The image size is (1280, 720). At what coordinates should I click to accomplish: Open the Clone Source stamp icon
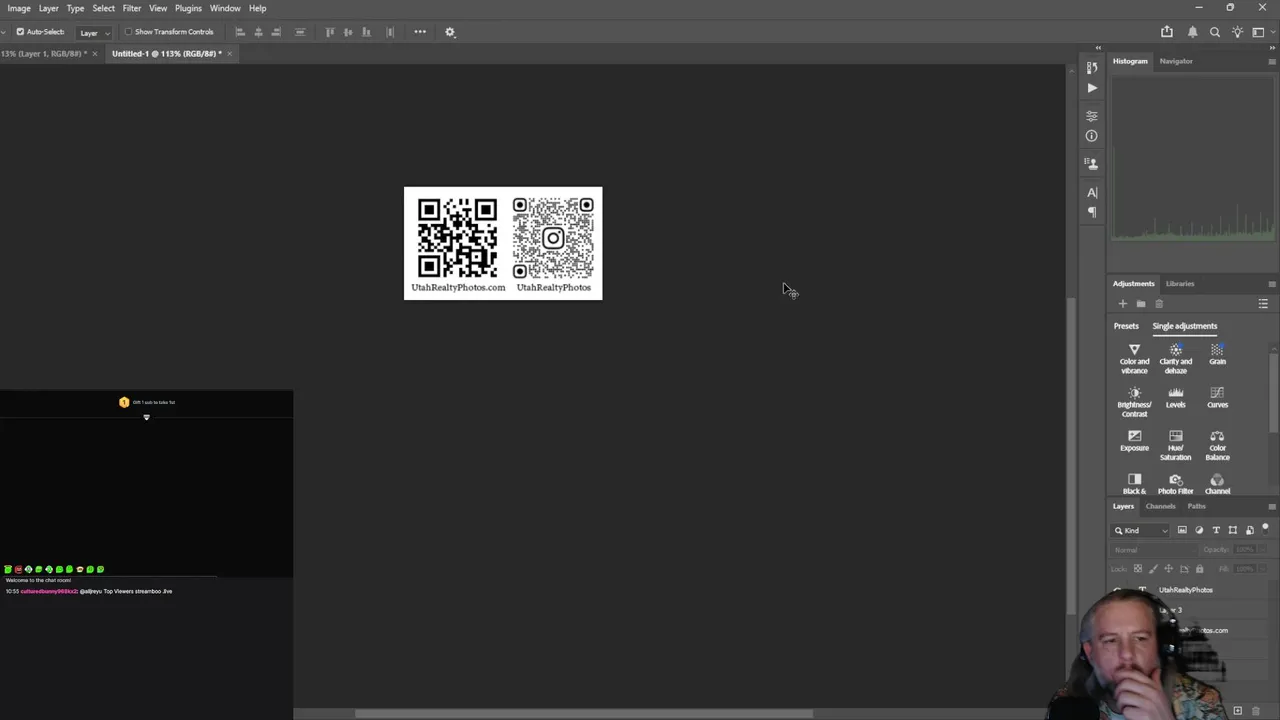[x=1092, y=163]
